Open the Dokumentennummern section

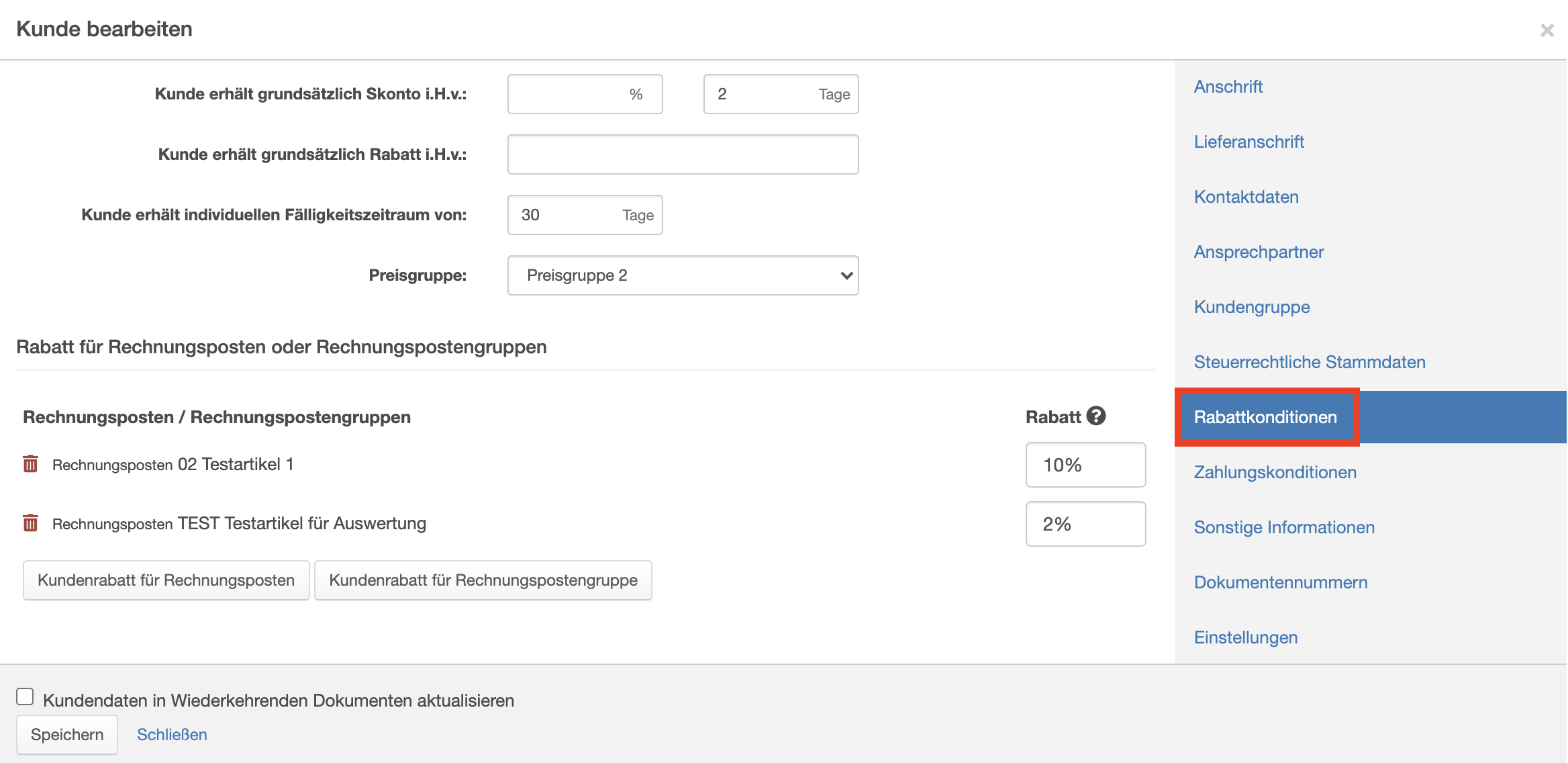click(1281, 582)
